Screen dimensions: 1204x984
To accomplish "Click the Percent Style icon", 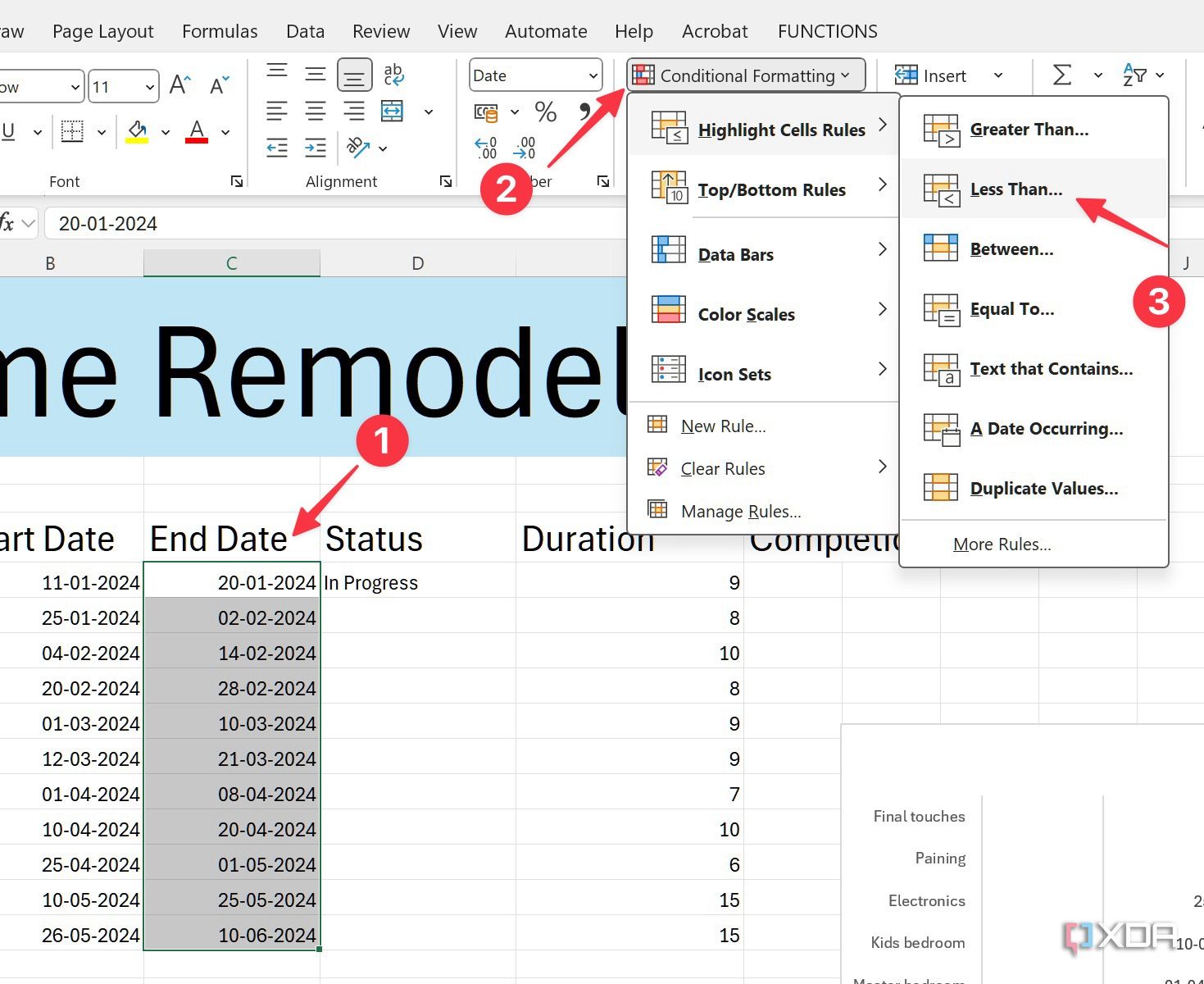I will tap(546, 113).
